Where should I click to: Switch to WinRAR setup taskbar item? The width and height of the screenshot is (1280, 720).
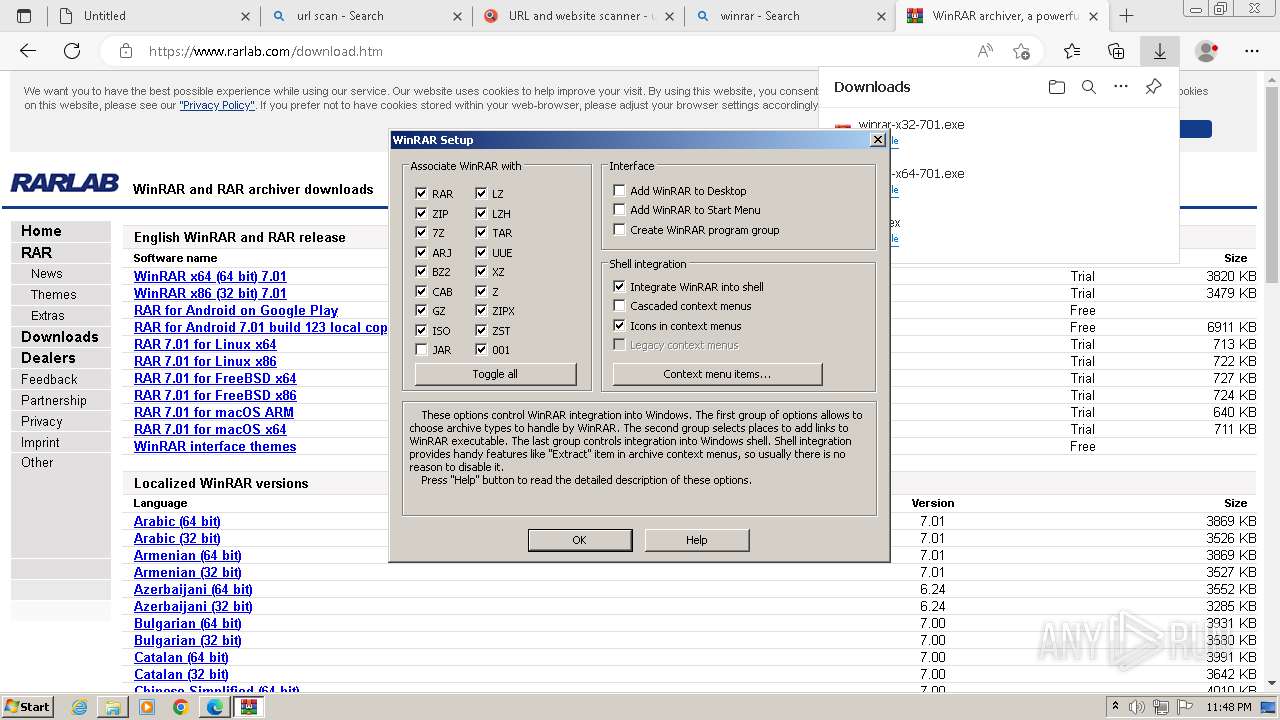(248, 707)
